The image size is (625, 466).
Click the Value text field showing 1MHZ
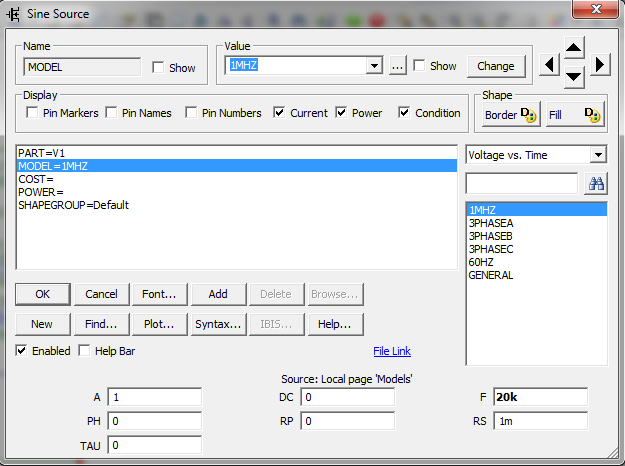pos(296,65)
